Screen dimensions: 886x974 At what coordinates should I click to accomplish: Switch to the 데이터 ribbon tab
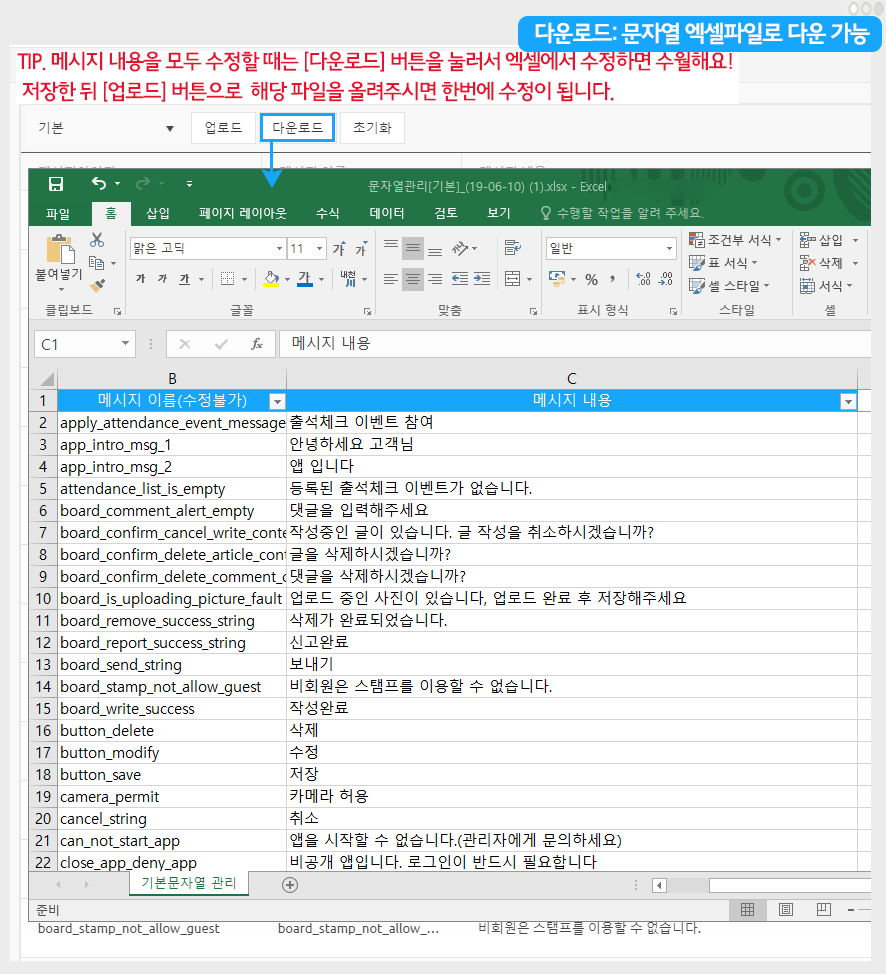point(387,213)
